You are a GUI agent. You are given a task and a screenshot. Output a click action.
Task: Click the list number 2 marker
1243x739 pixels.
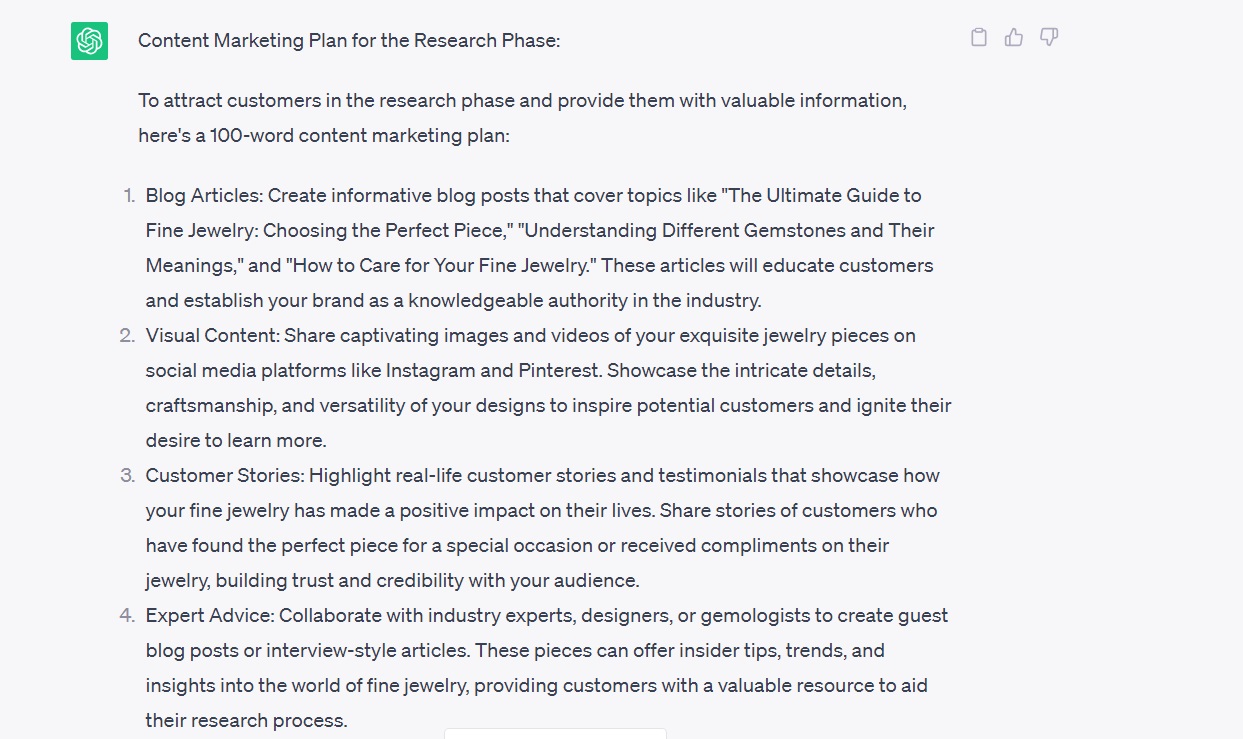[x=127, y=336]
